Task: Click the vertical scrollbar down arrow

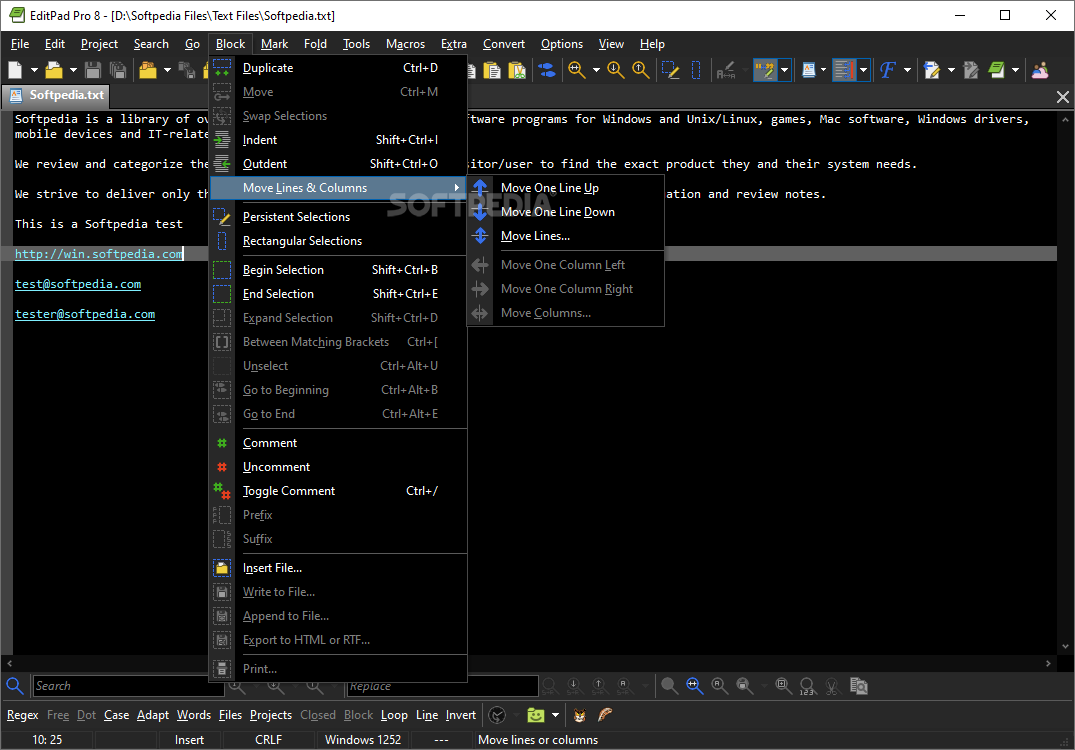Action: point(1065,646)
